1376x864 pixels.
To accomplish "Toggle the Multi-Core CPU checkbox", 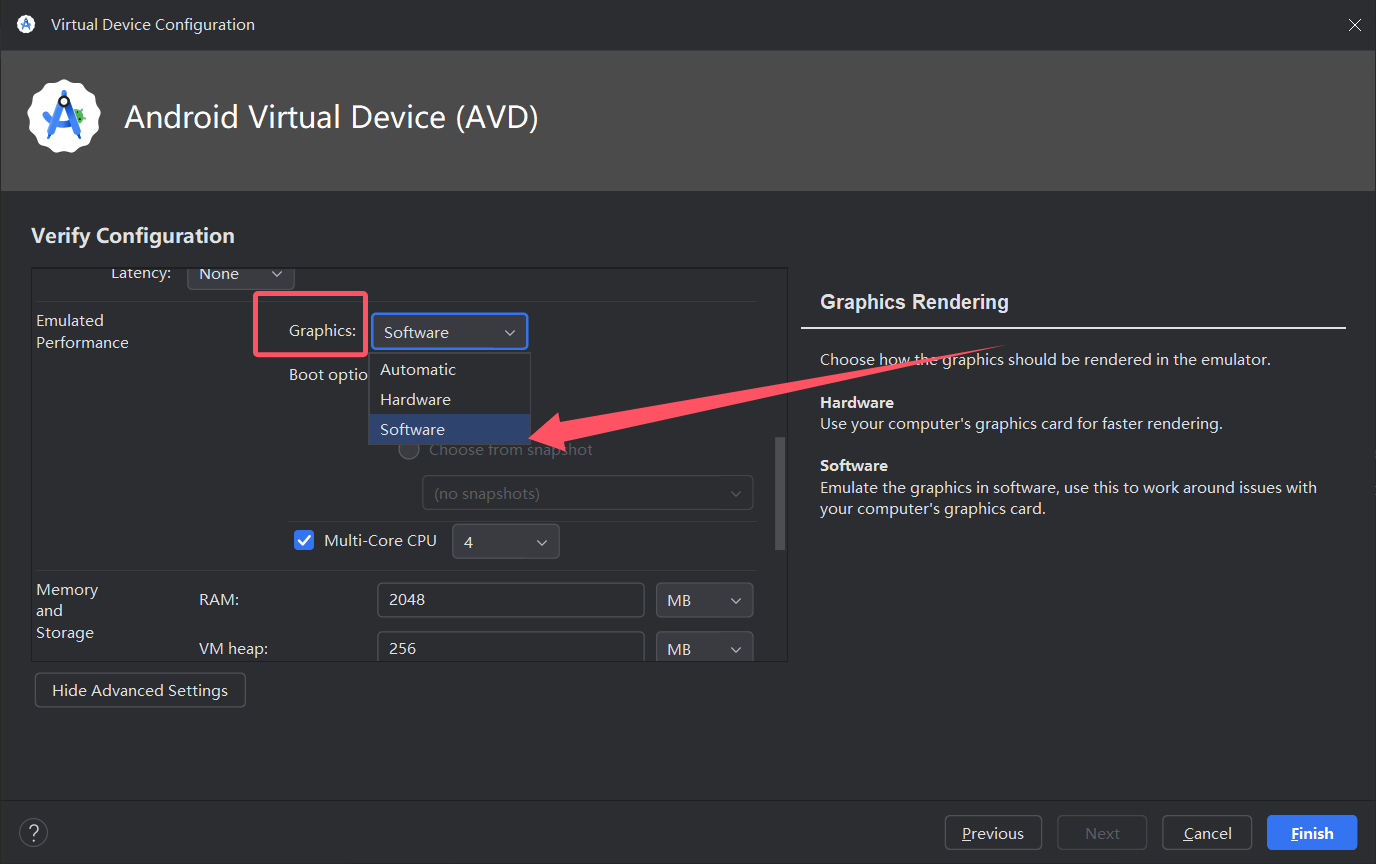I will pyautogui.click(x=304, y=540).
